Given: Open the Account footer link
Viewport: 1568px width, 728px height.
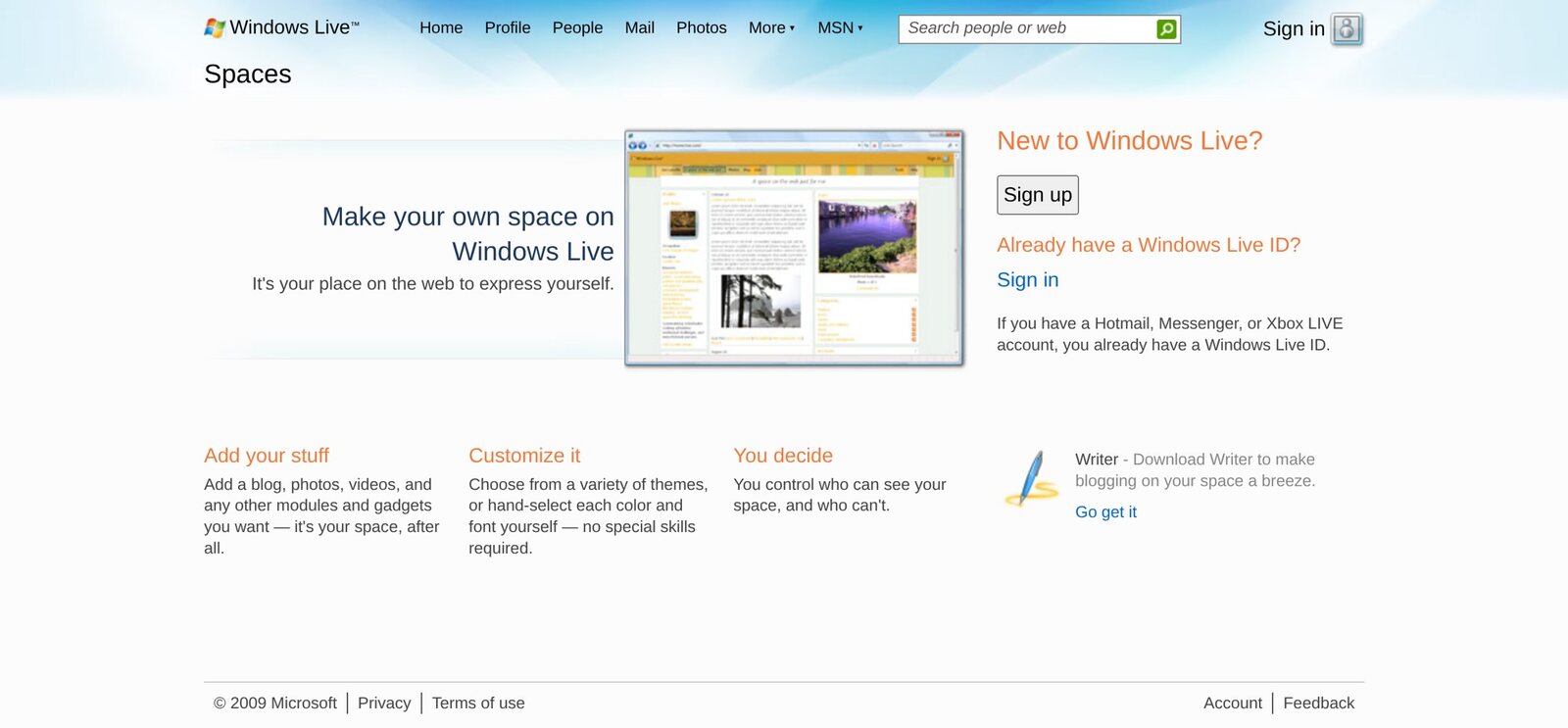Looking at the screenshot, I should point(1233,704).
